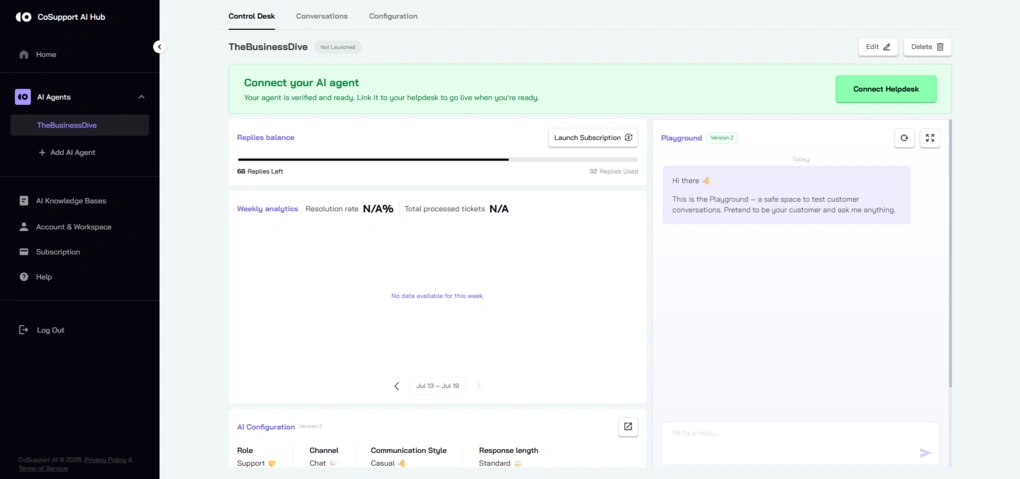The width and height of the screenshot is (1020, 479).
Task: Switch to the Control Desk tab
Action: pos(252,16)
